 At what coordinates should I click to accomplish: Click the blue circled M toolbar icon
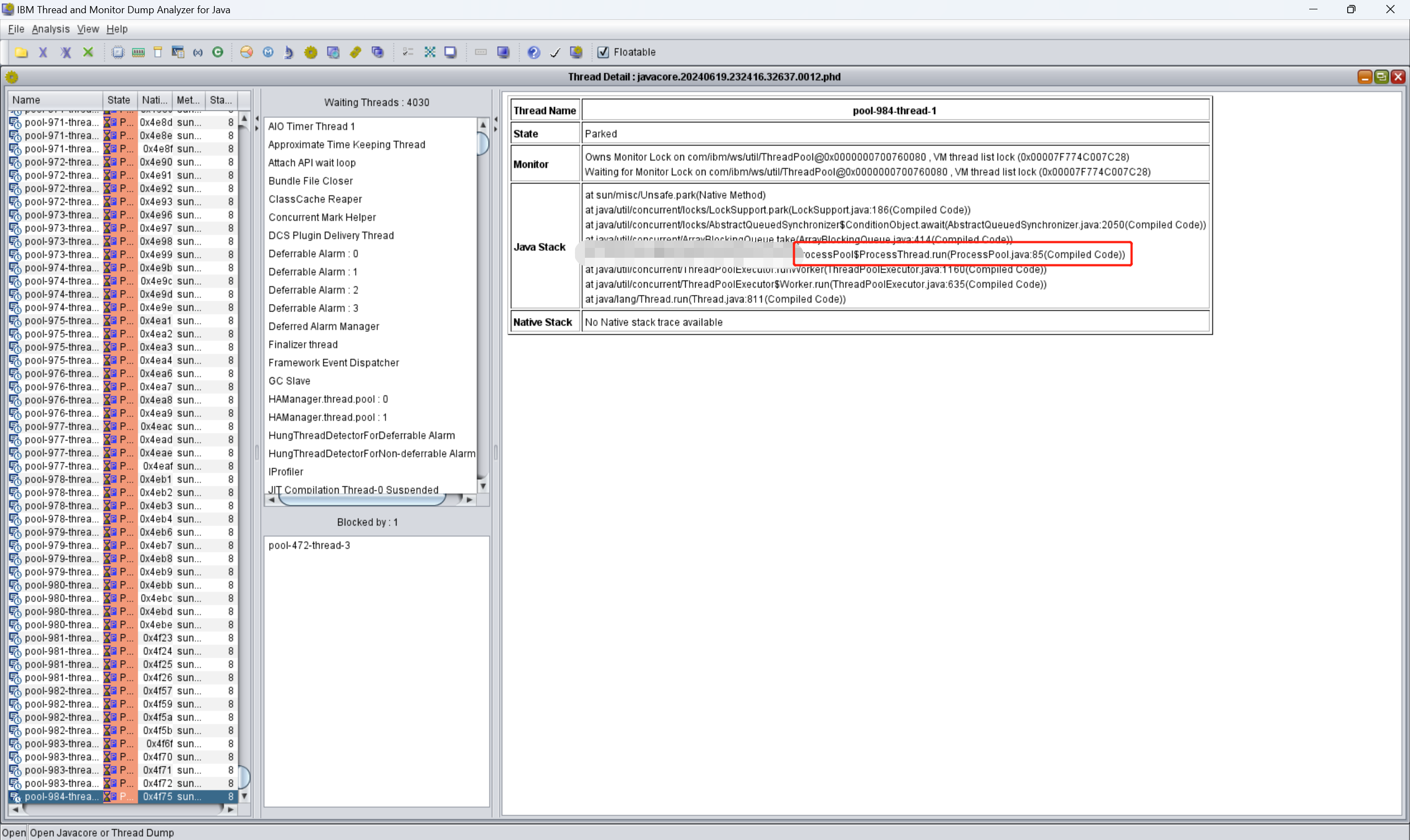pos(268,52)
